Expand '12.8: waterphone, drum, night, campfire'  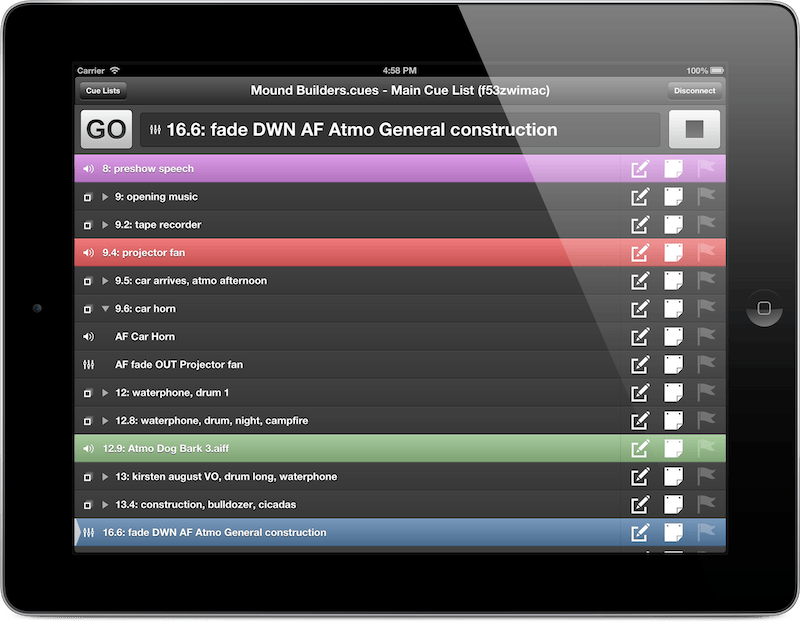click(107, 420)
